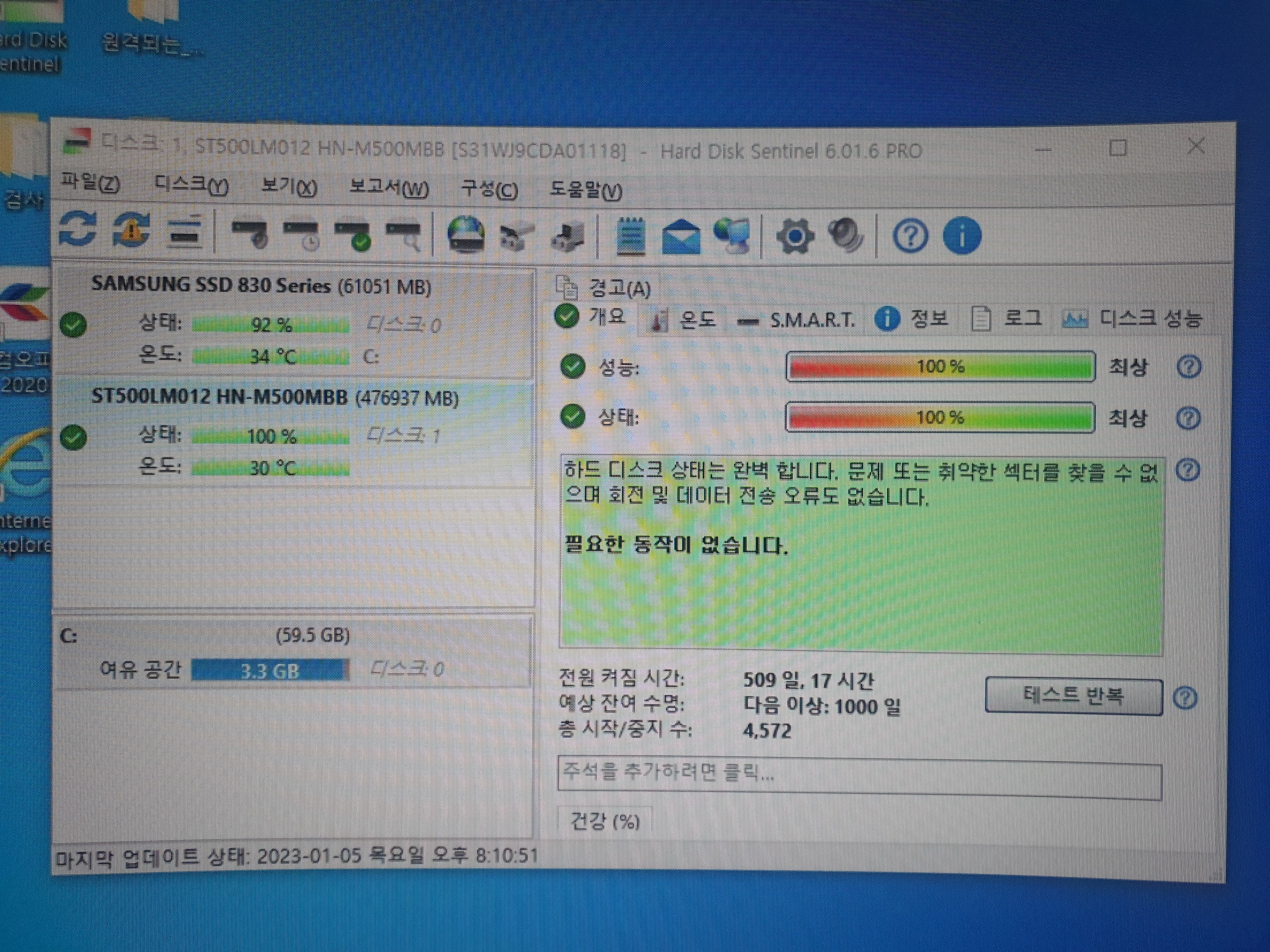Click the network monitor globe icon
The width and height of the screenshot is (1270, 952).
731,235
